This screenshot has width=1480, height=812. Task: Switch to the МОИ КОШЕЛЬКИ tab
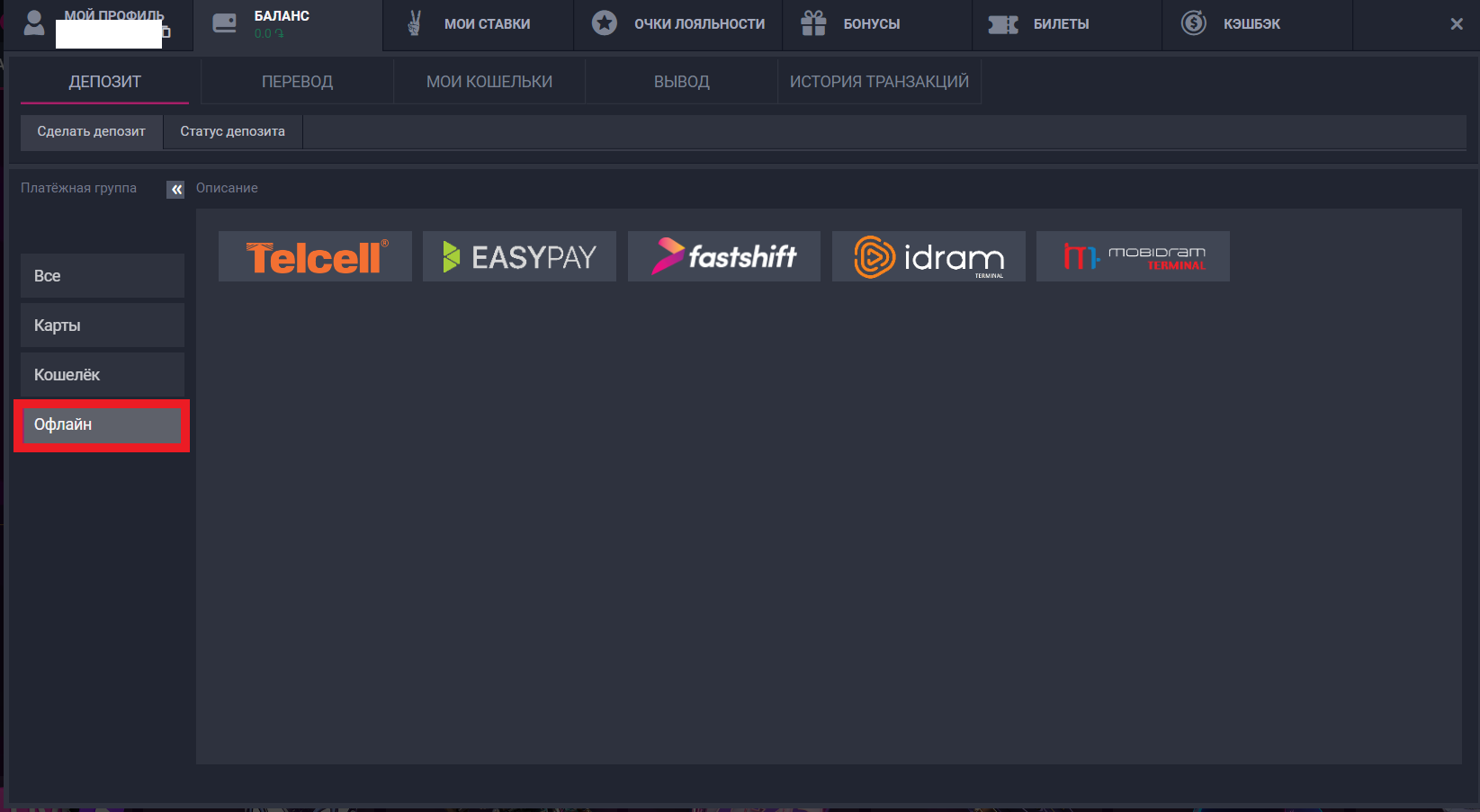point(489,82)
